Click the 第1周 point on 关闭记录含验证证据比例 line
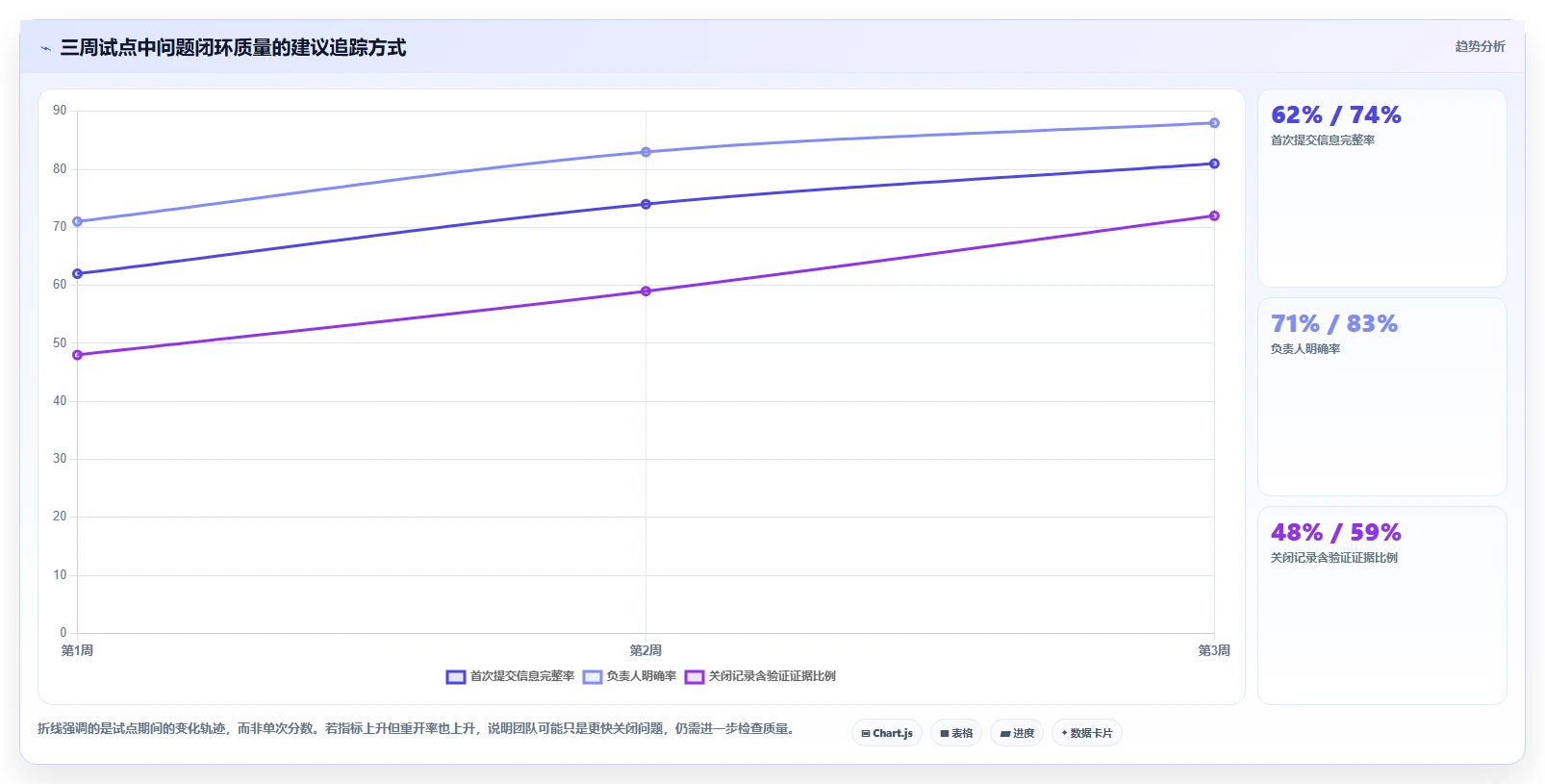The height and width of the screenshot is (784, 1545). pyautogui.click(x=78, y=355)
